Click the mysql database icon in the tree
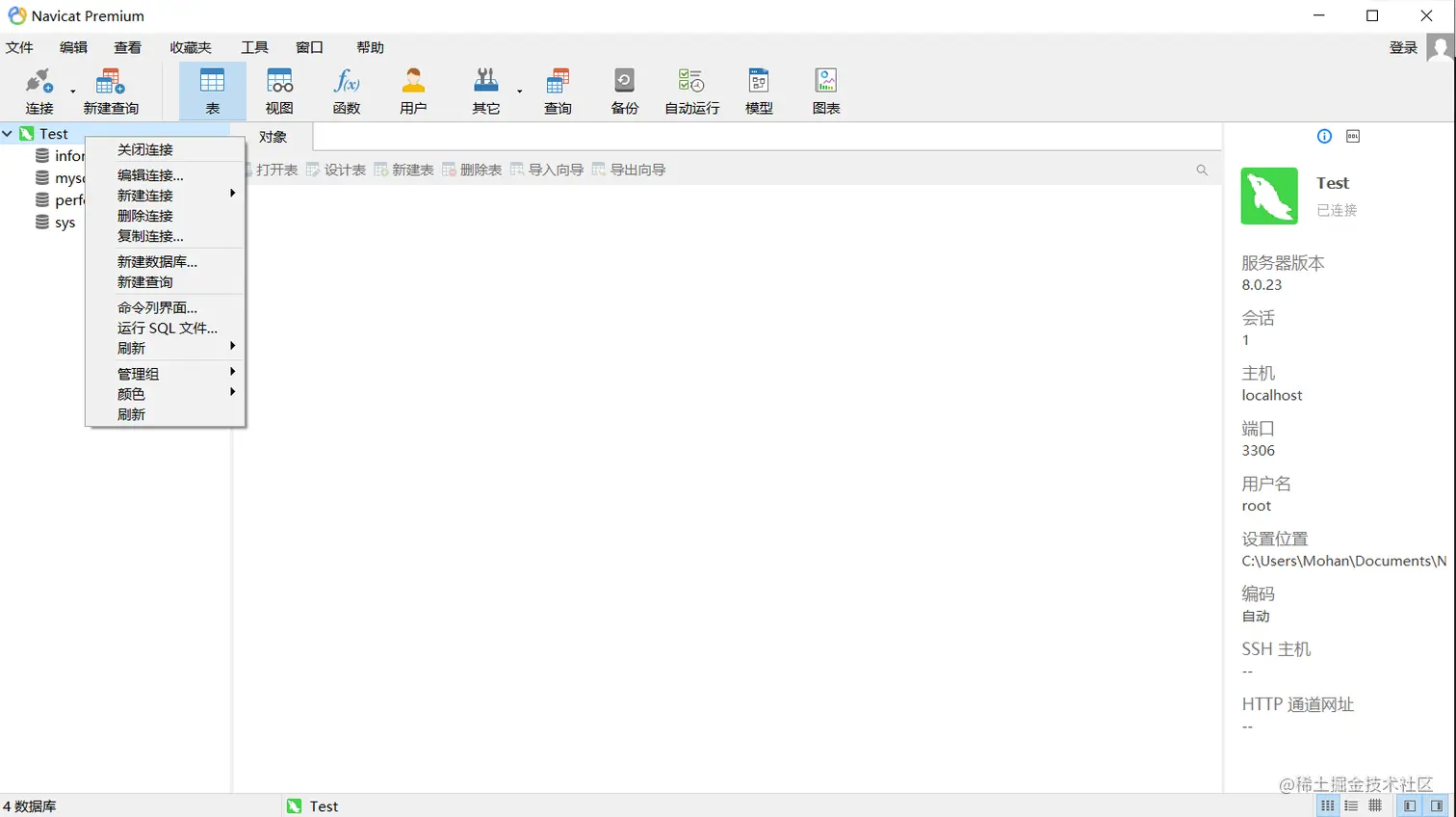This screenshot has height=817, width=1456. [42, 178]
